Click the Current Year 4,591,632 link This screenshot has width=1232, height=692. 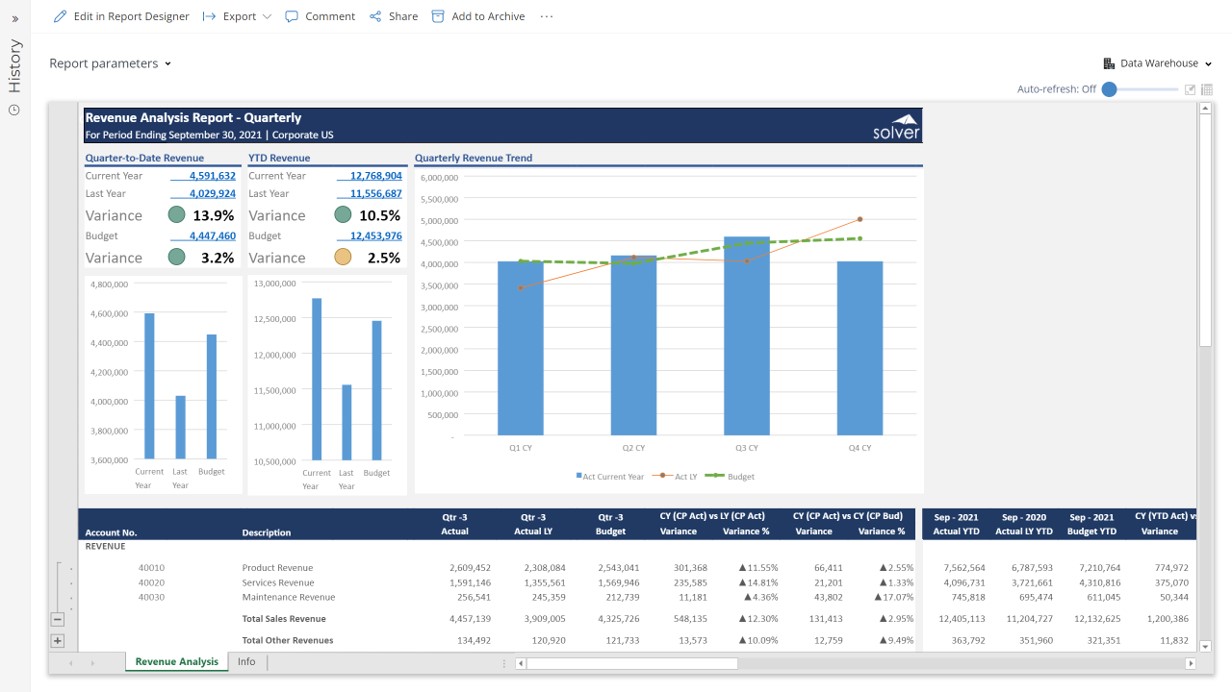pos(212,176)
